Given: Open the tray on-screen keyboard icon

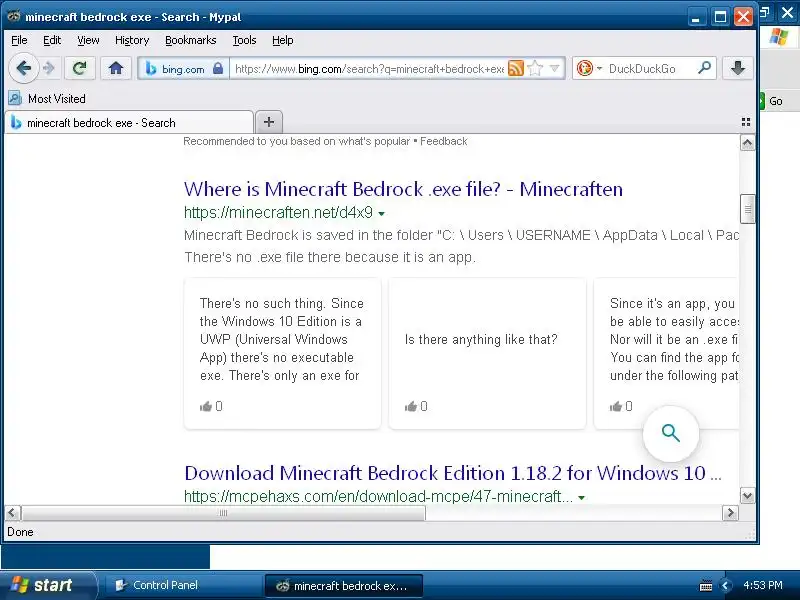Looking at the screenshot, I should tap(706, 586).
